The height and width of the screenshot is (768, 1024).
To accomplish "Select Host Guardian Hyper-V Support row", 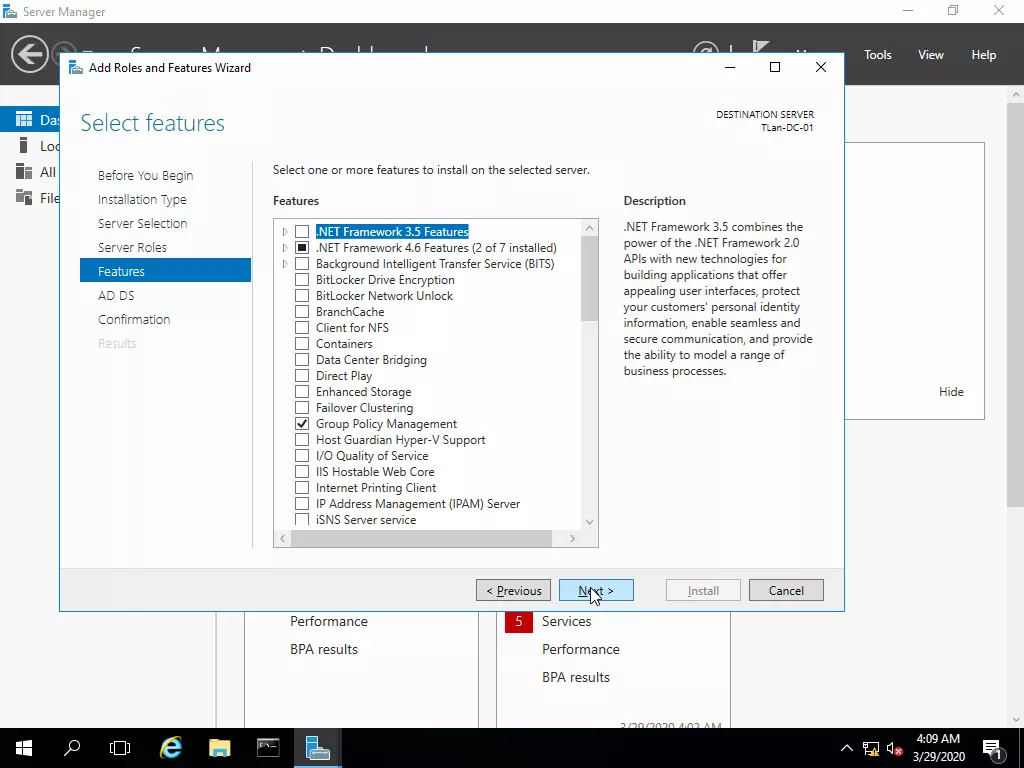I will pyautogui.click(x=400, y=440).
